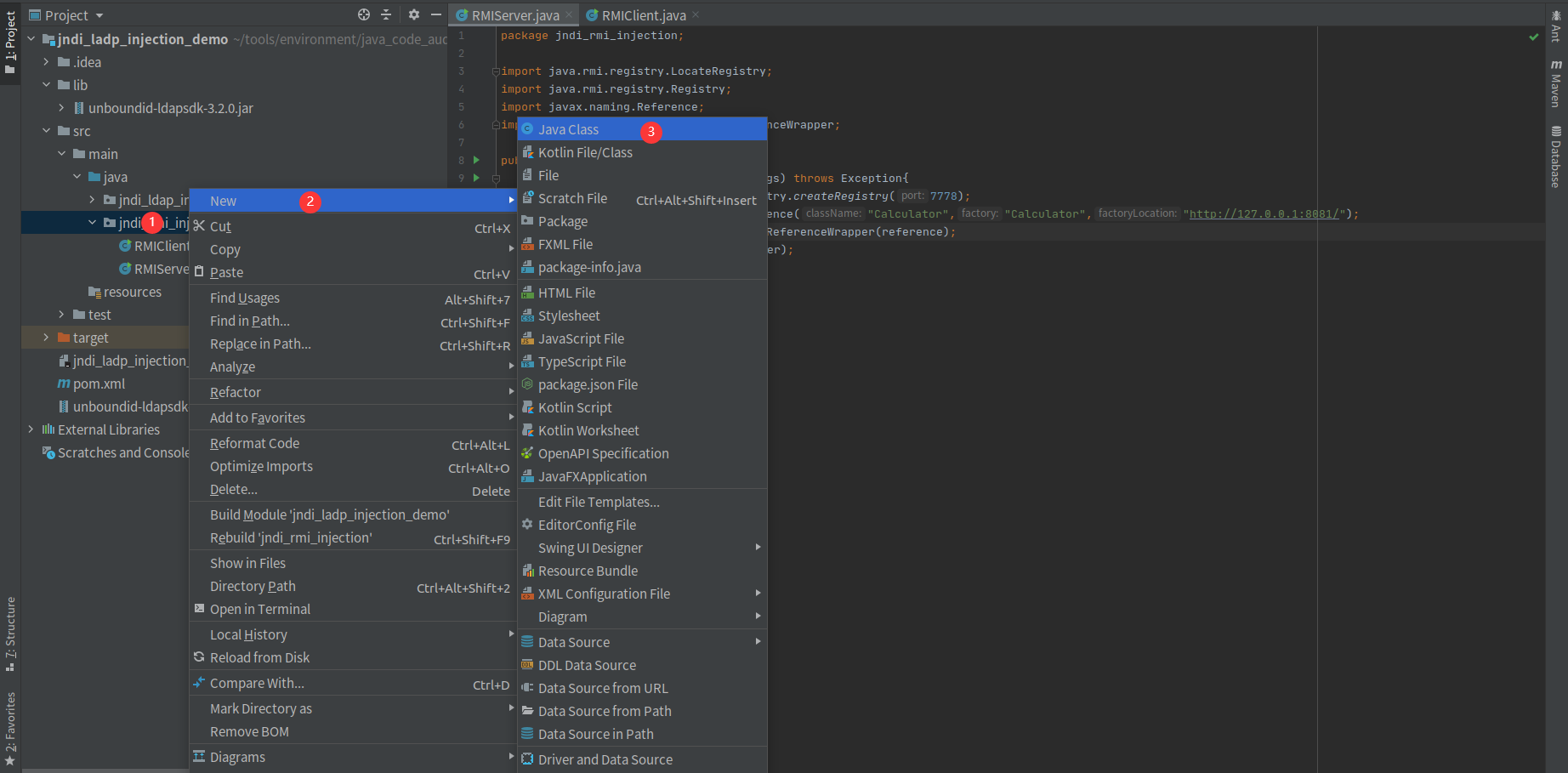1568x773 pixels.
Task: Switch to RMIClient.java editor tab
Action: (x=643, y=14)
